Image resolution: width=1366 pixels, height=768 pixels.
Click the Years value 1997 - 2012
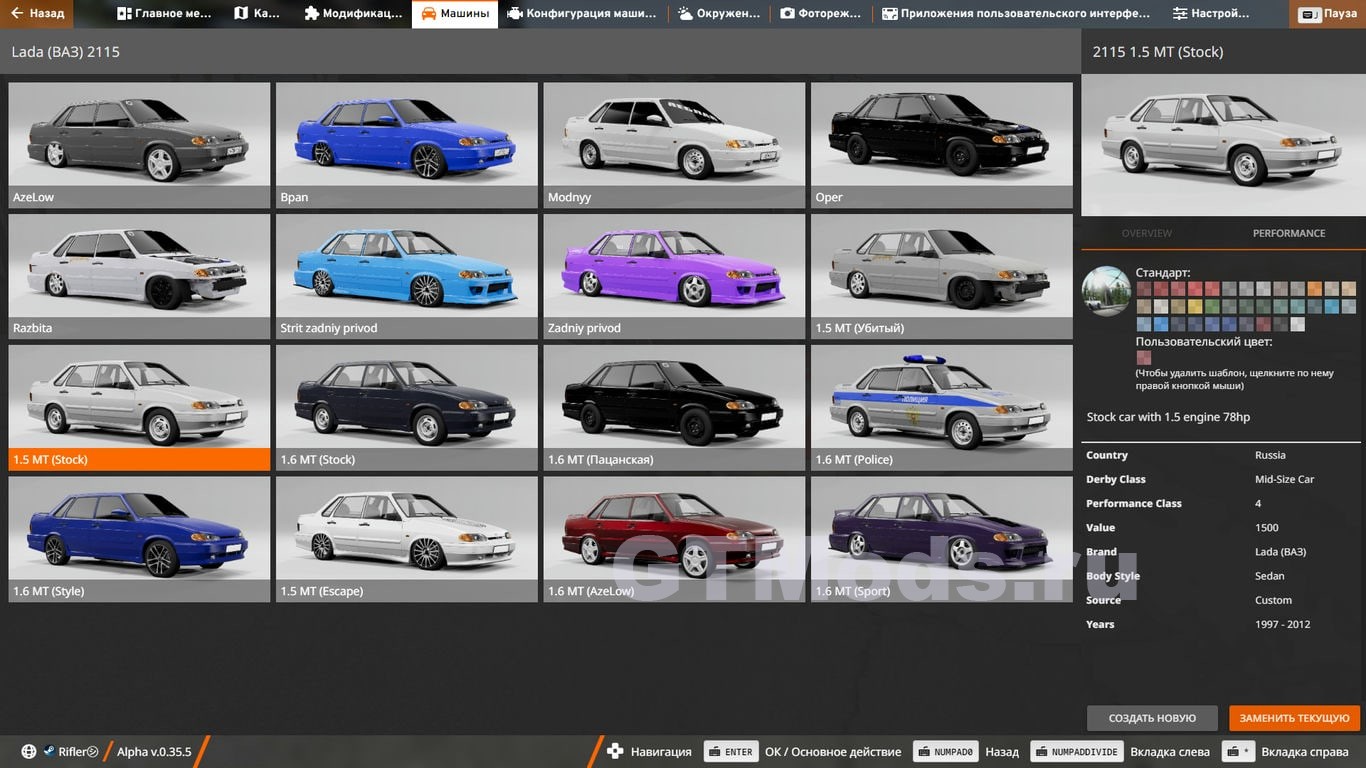click(x=1282, y=624)
